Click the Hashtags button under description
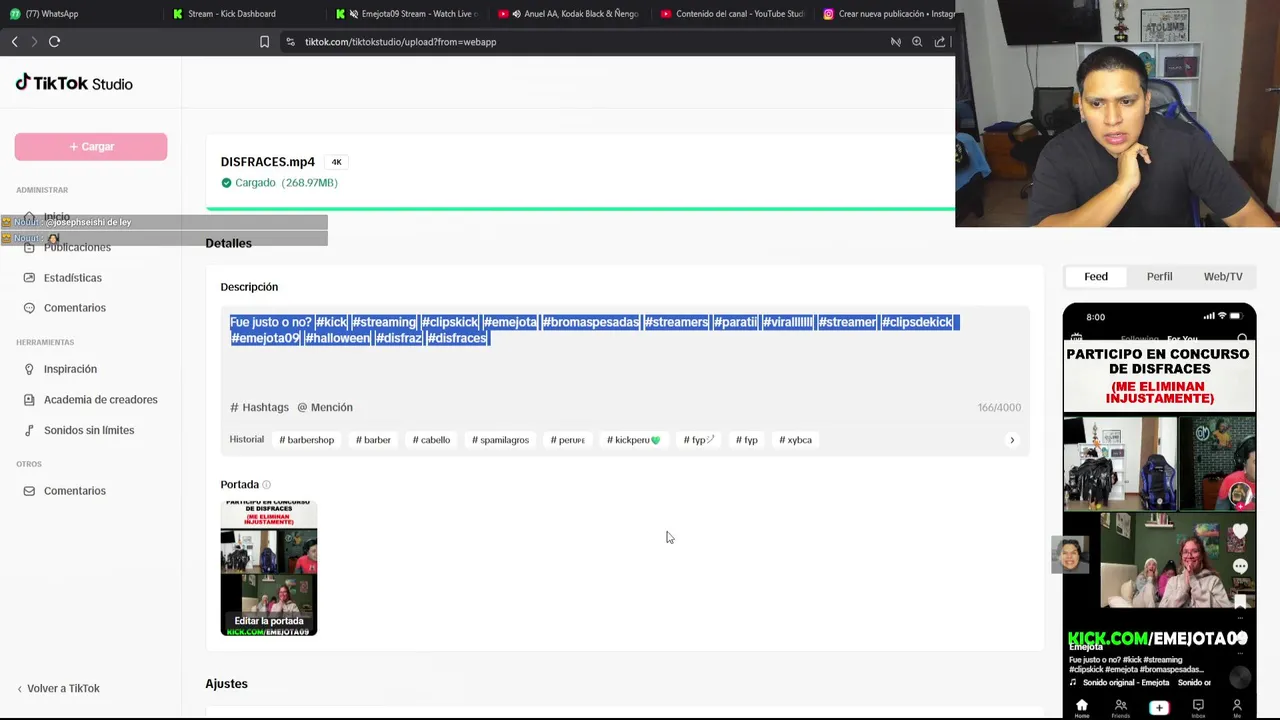 point(259,408)
